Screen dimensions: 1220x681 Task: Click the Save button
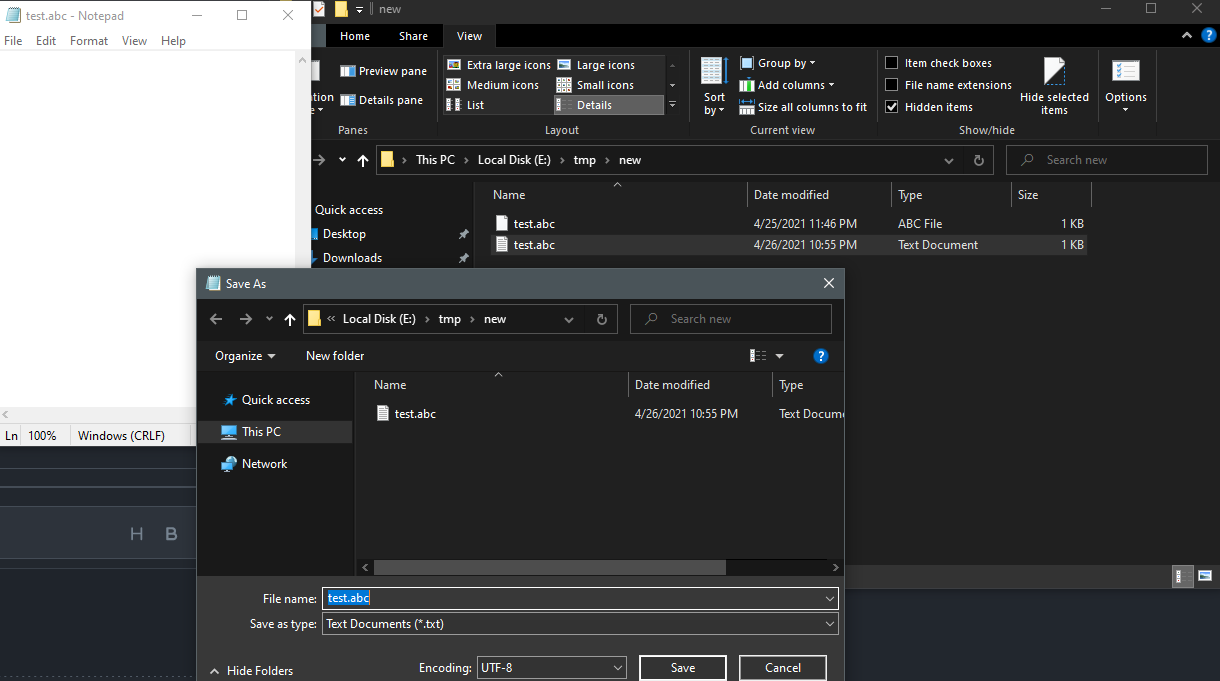click(682, 667)
